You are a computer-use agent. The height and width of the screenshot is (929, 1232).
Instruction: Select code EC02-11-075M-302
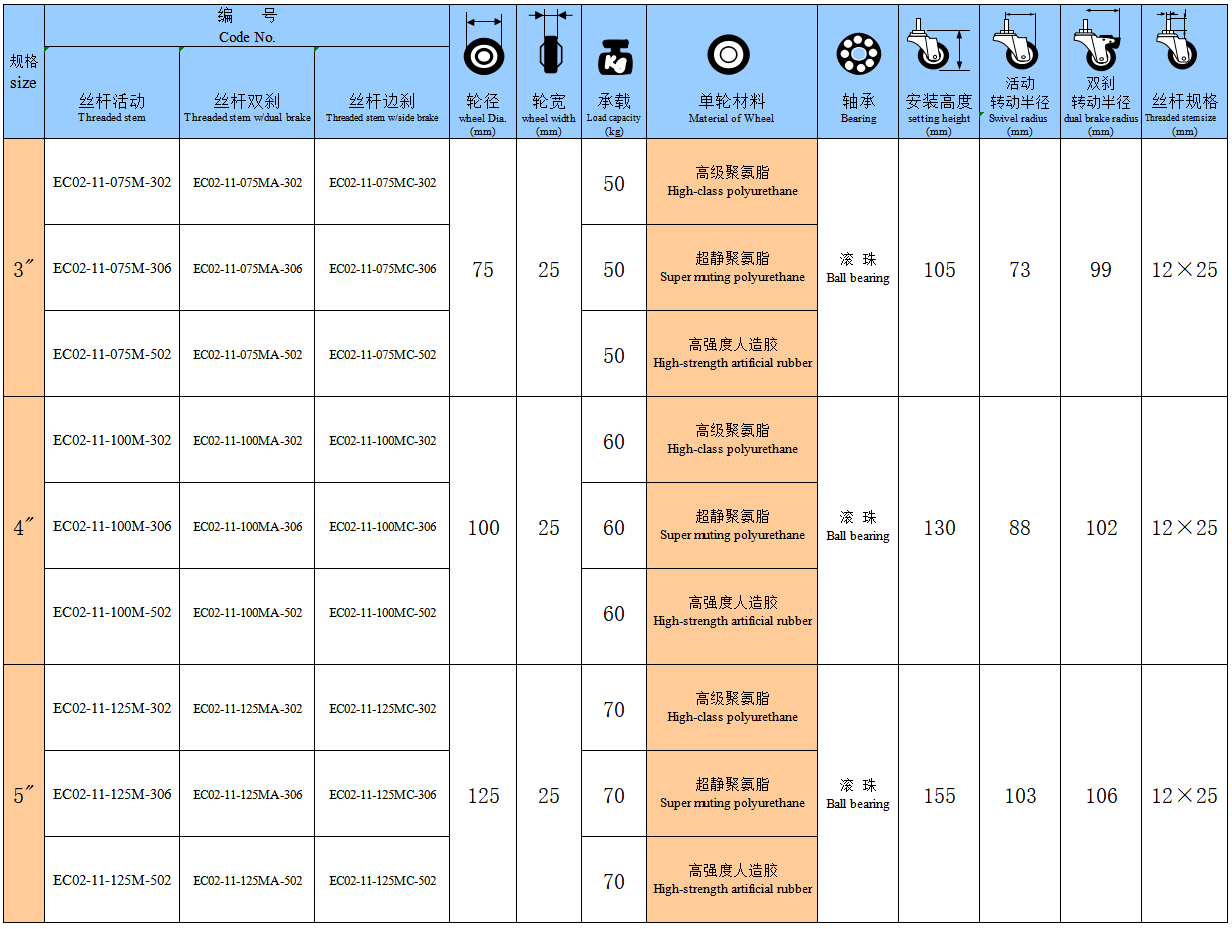(112, 182)
